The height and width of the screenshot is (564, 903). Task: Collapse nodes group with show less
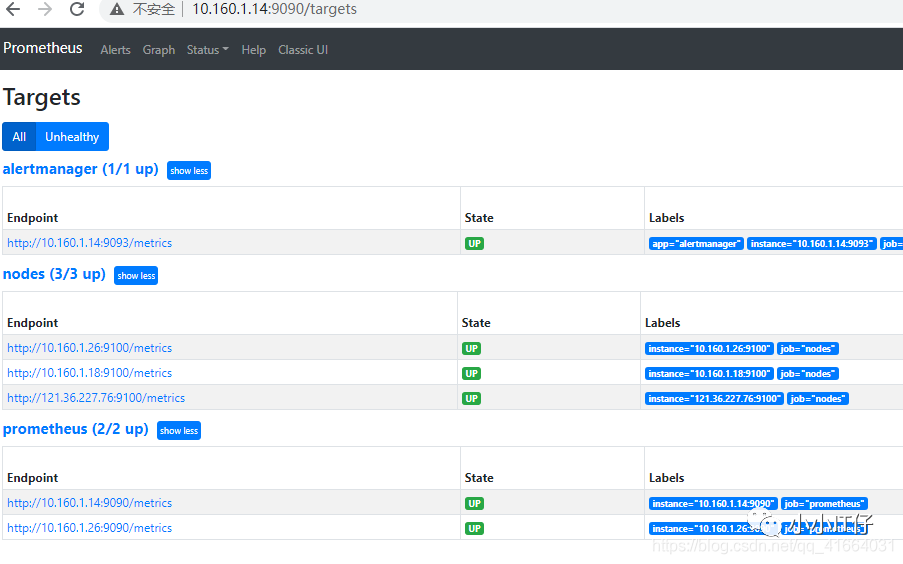pyautogui.click(x=136, y=275)
